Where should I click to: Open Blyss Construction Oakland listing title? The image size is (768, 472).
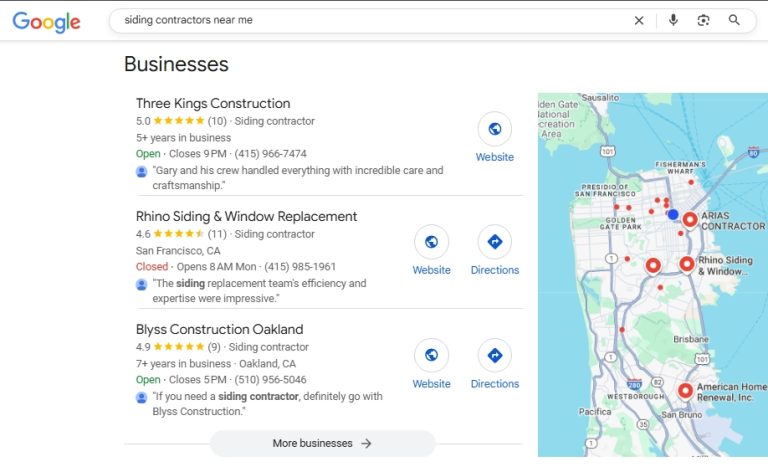219,330
